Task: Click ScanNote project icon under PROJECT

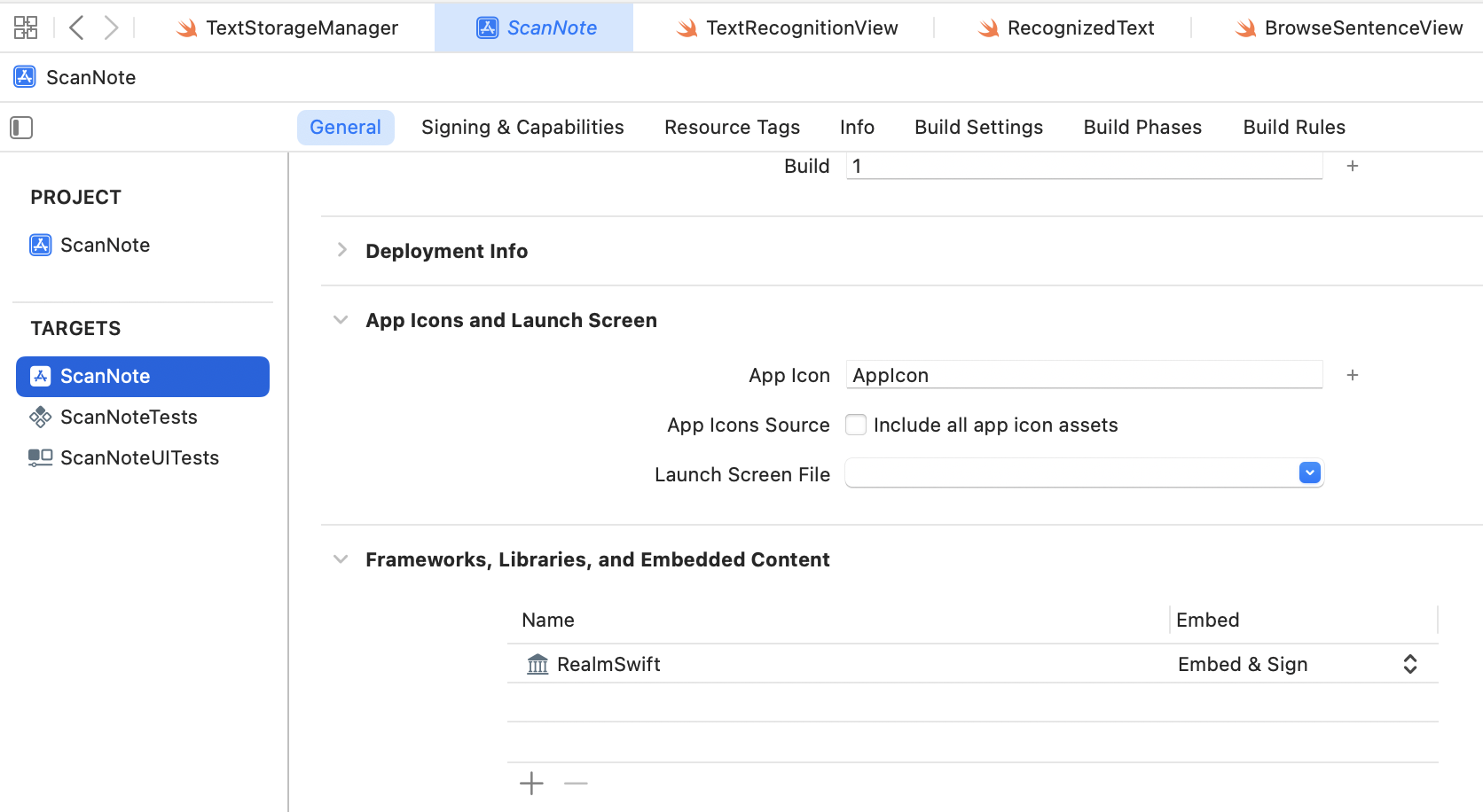Action: (41, 245)
